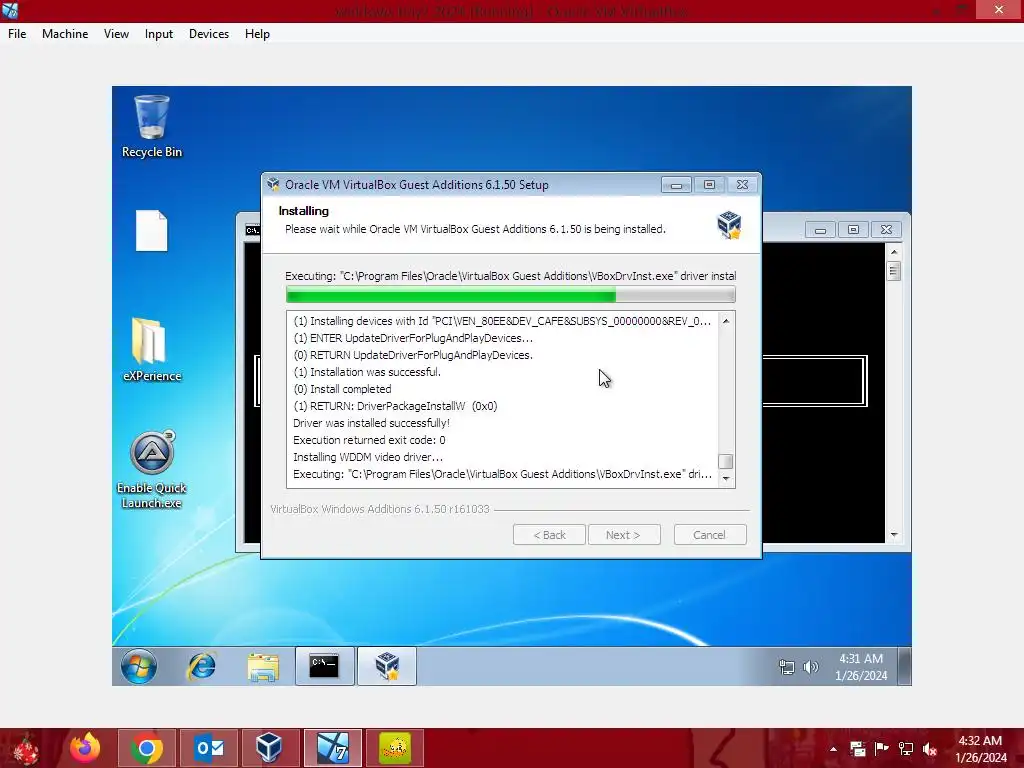Click the install log scrollbar thumb
This screenshot has width=1024, height=768.
(726, 461)
